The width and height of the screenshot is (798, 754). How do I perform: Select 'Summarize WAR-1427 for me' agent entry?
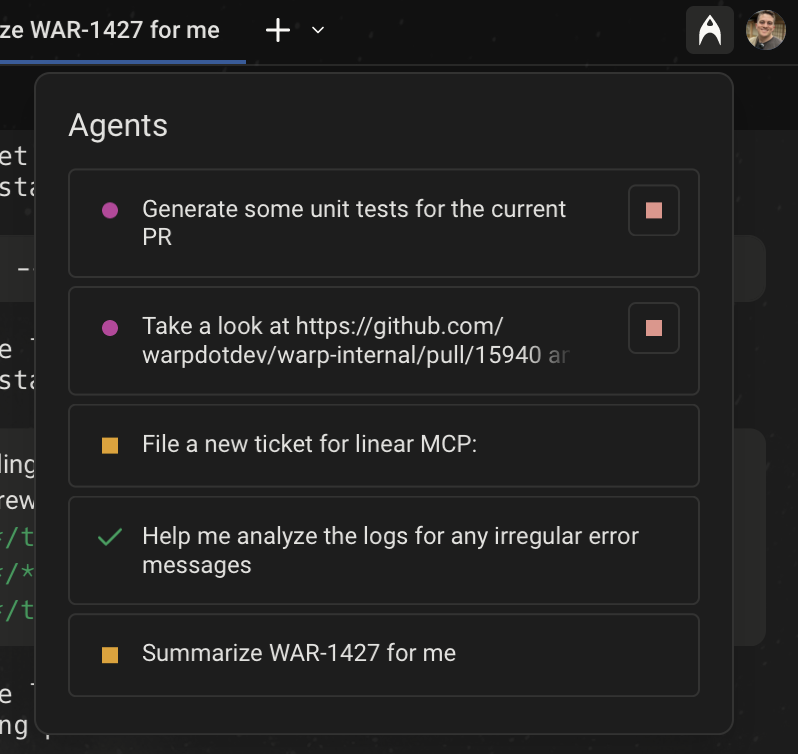(299, 654)
